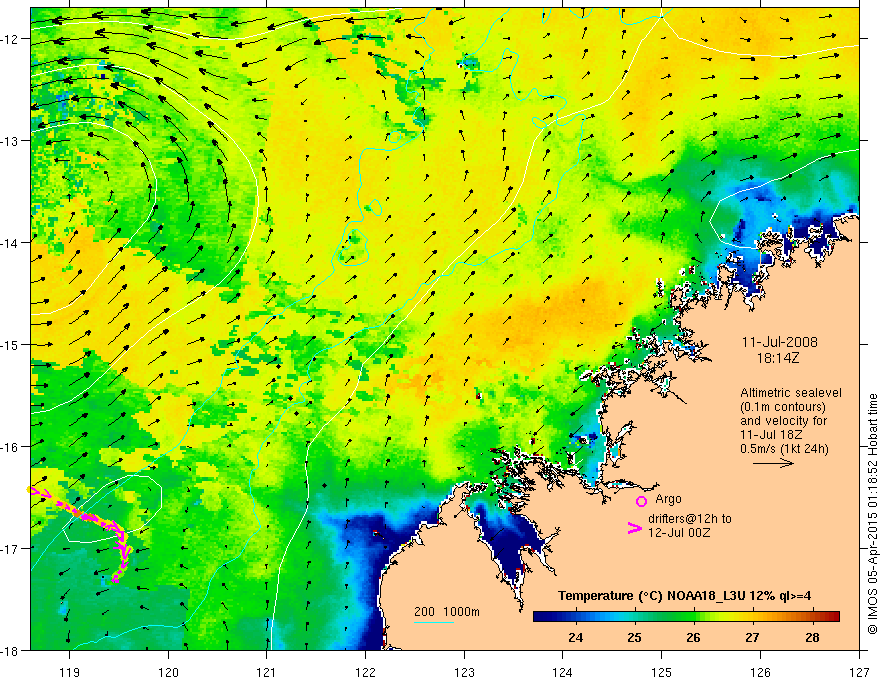
Task: Click the latitude axis label -18
Action: click(x=12, y=651)
